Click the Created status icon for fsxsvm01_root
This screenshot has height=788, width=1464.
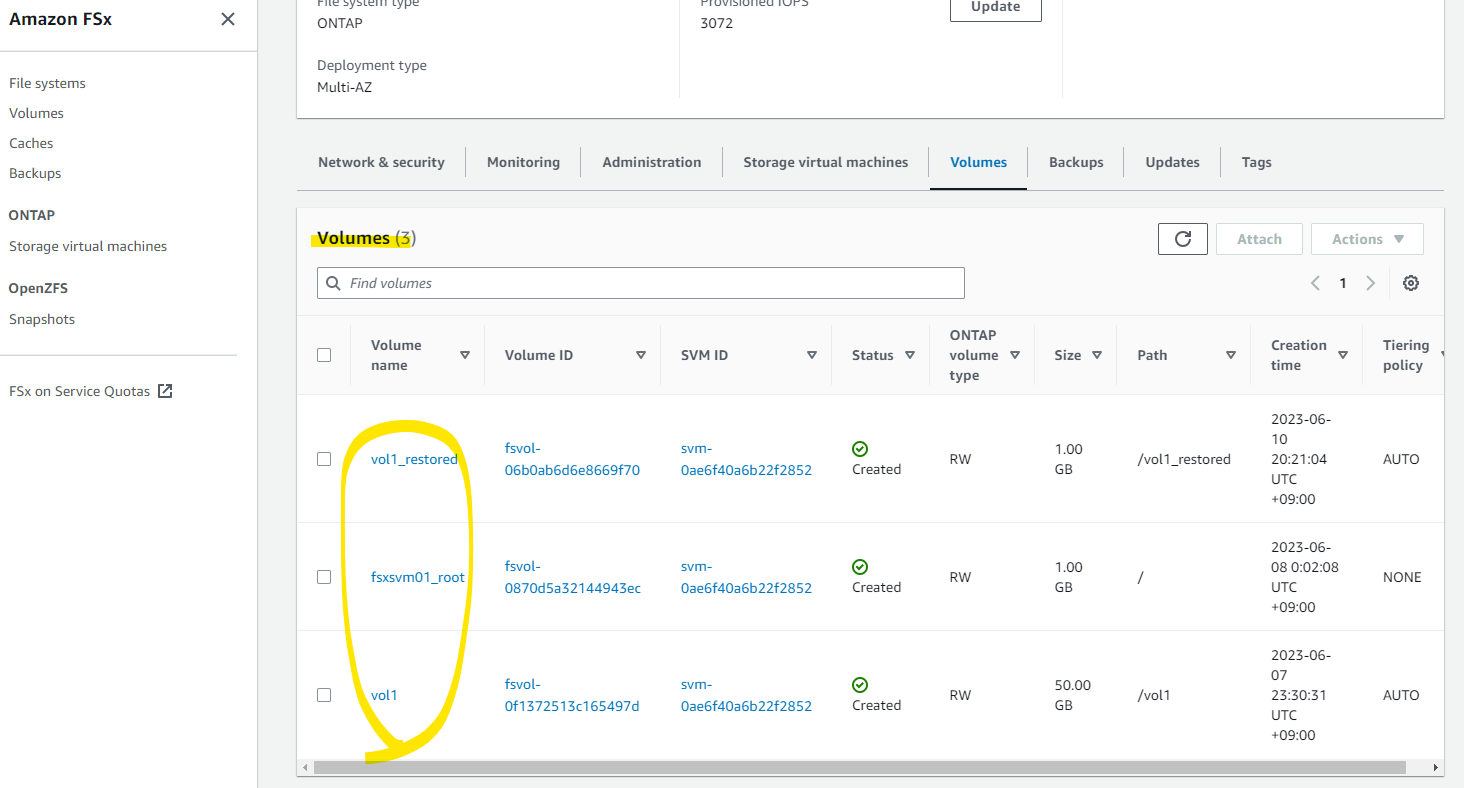tap(860, 567)
